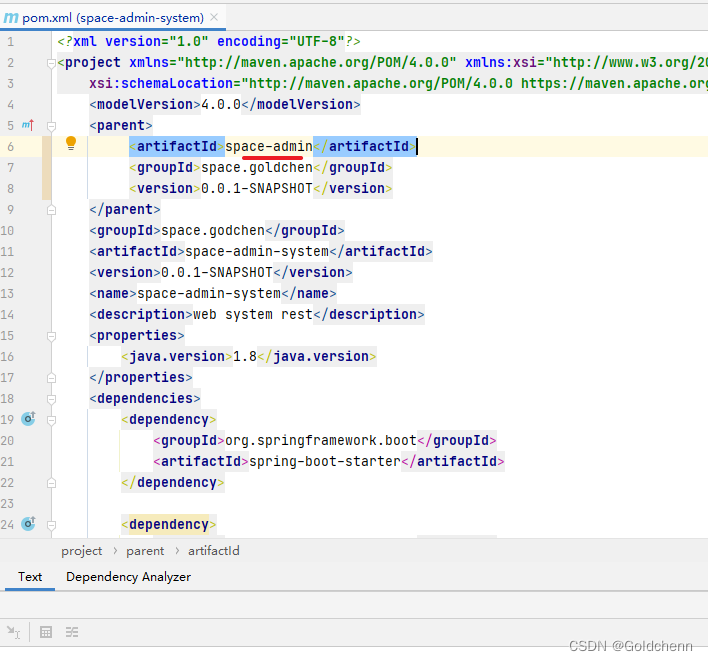The image size is (708, 661).
Task: Switch to the Text tab
Action: point(30,577)
